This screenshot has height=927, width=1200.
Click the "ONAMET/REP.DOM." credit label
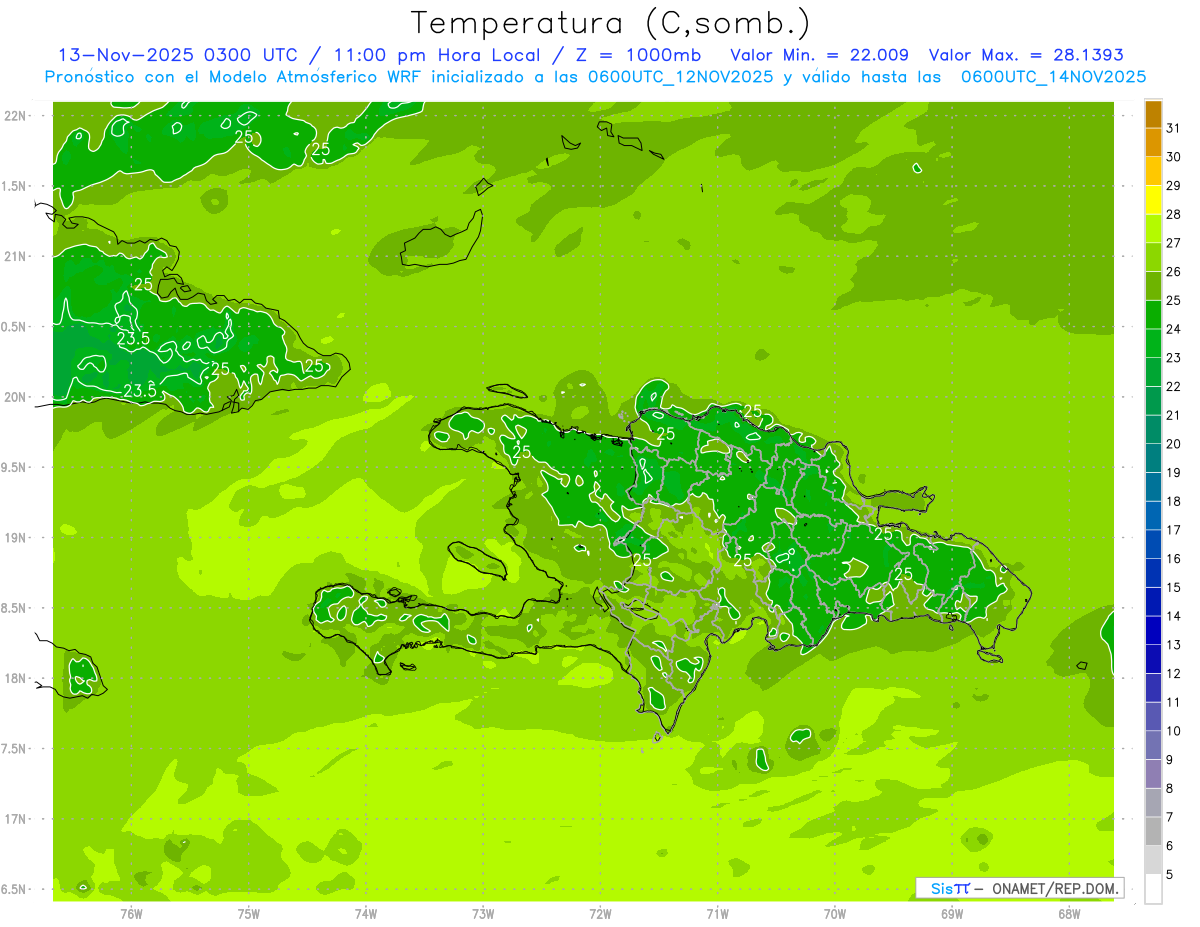coord(1056,888)
